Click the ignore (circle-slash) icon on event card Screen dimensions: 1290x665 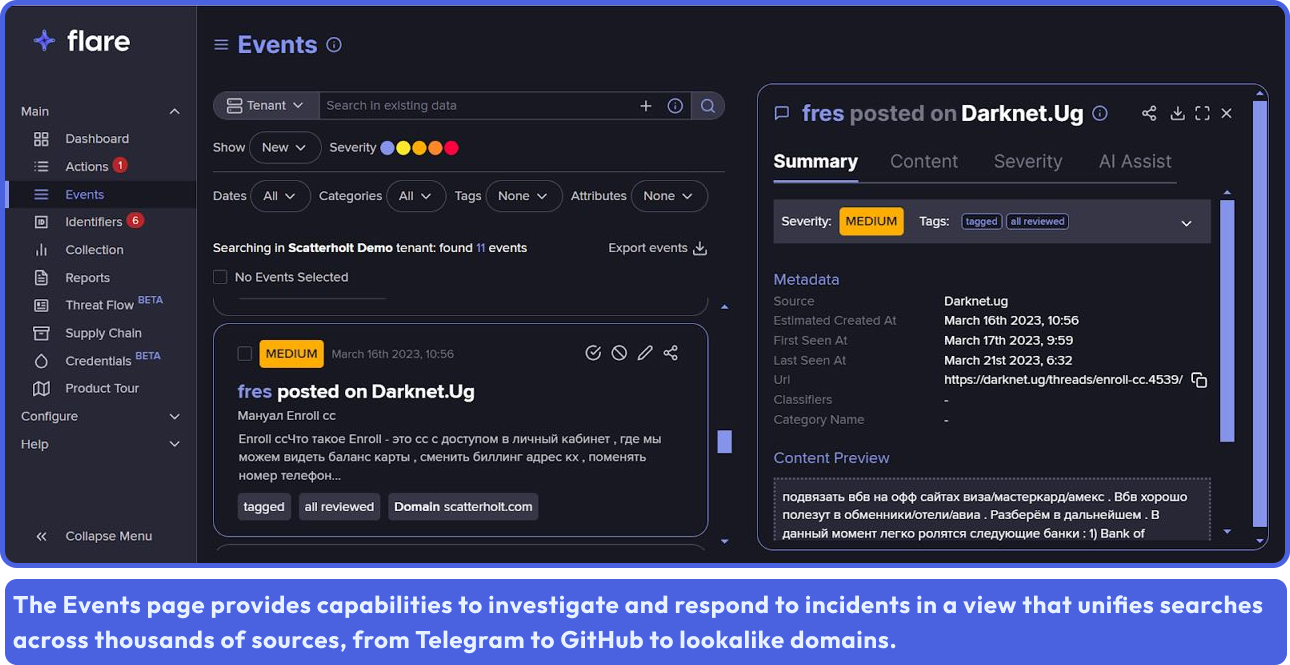pos(619,353)
